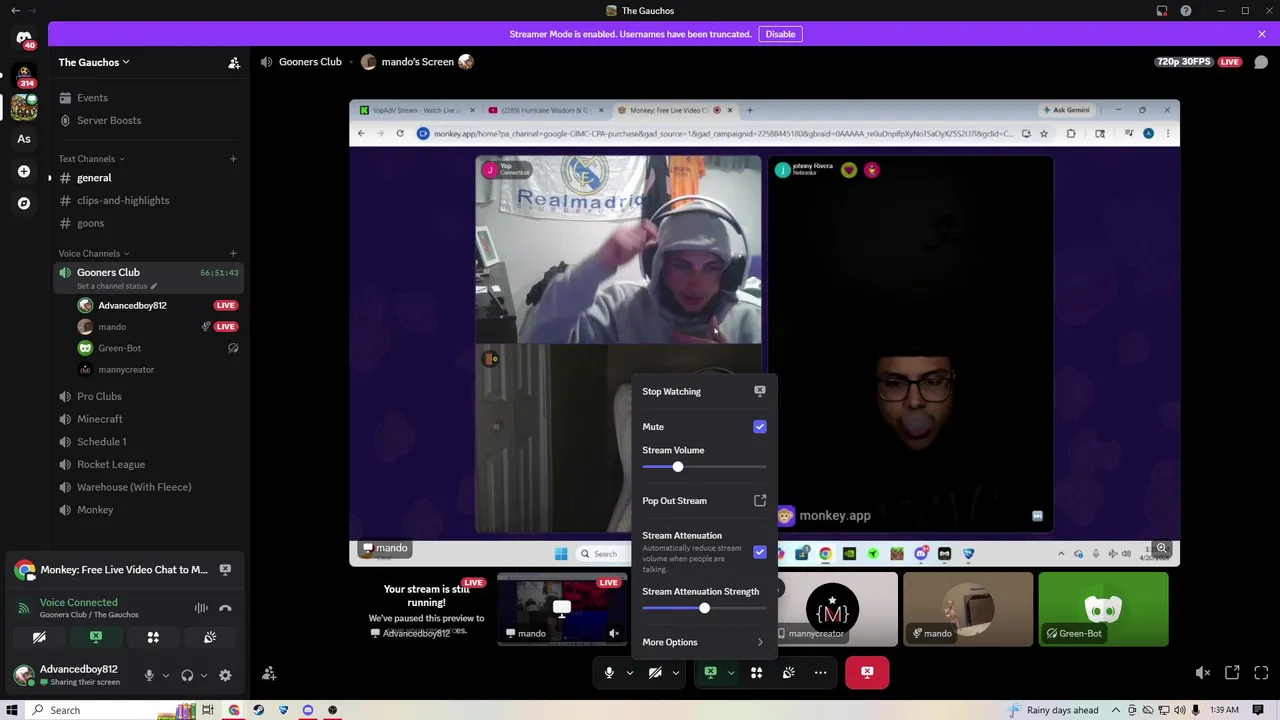
Task: Open the clips-and-highlights channel
Action: click(x=148, y=200)
